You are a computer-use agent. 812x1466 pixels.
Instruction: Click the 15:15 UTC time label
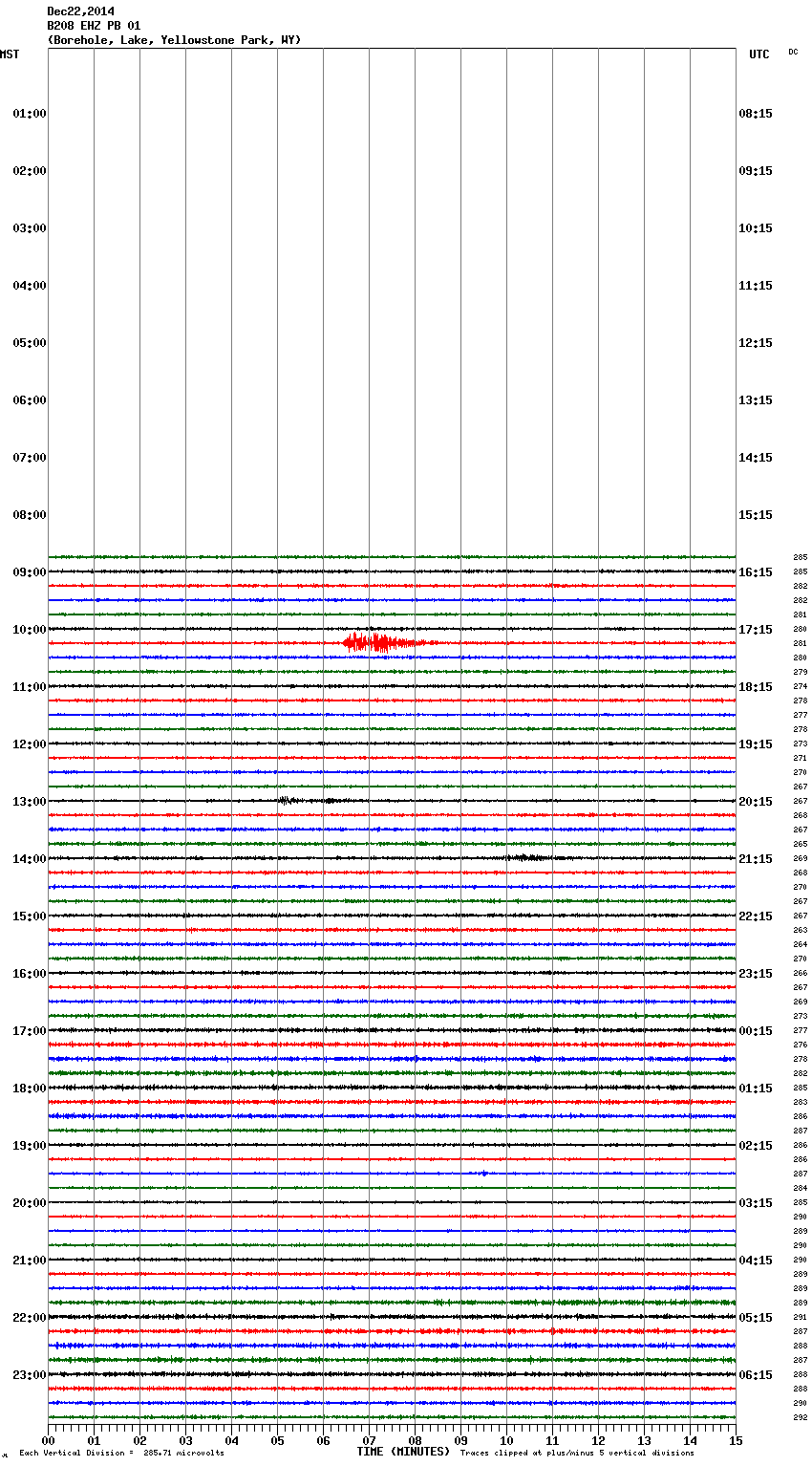(x=756, y=515)
